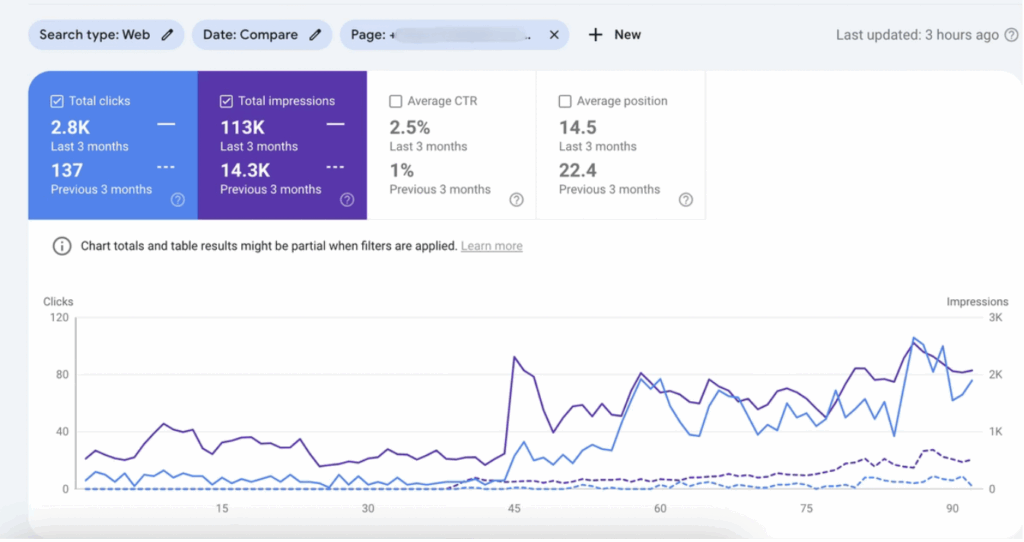Screen dimensions: 1024x542
Task: Remove the Page filter with its X
Action: [554, 35]
